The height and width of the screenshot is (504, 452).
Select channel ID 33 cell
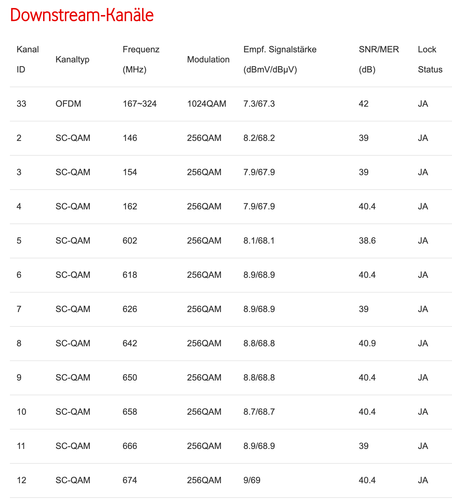[21, 104]
